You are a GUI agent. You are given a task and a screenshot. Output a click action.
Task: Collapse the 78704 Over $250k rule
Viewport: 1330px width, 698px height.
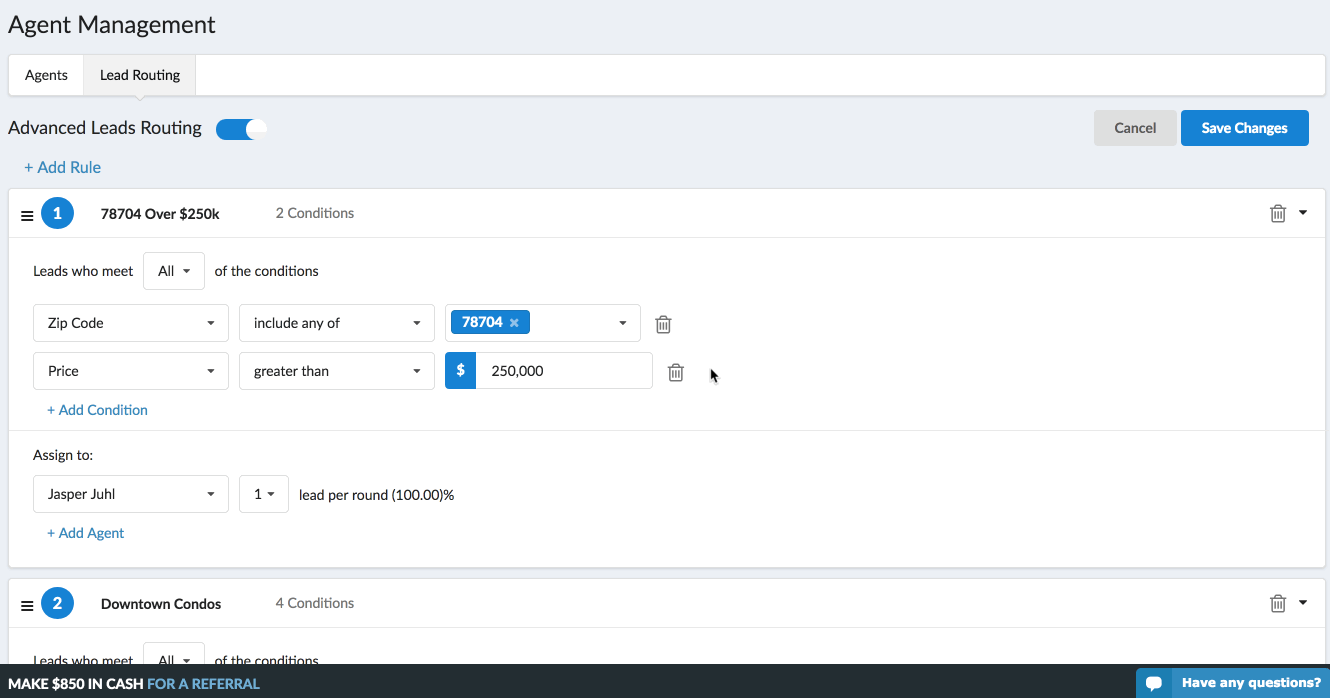tap(1303, 212)
